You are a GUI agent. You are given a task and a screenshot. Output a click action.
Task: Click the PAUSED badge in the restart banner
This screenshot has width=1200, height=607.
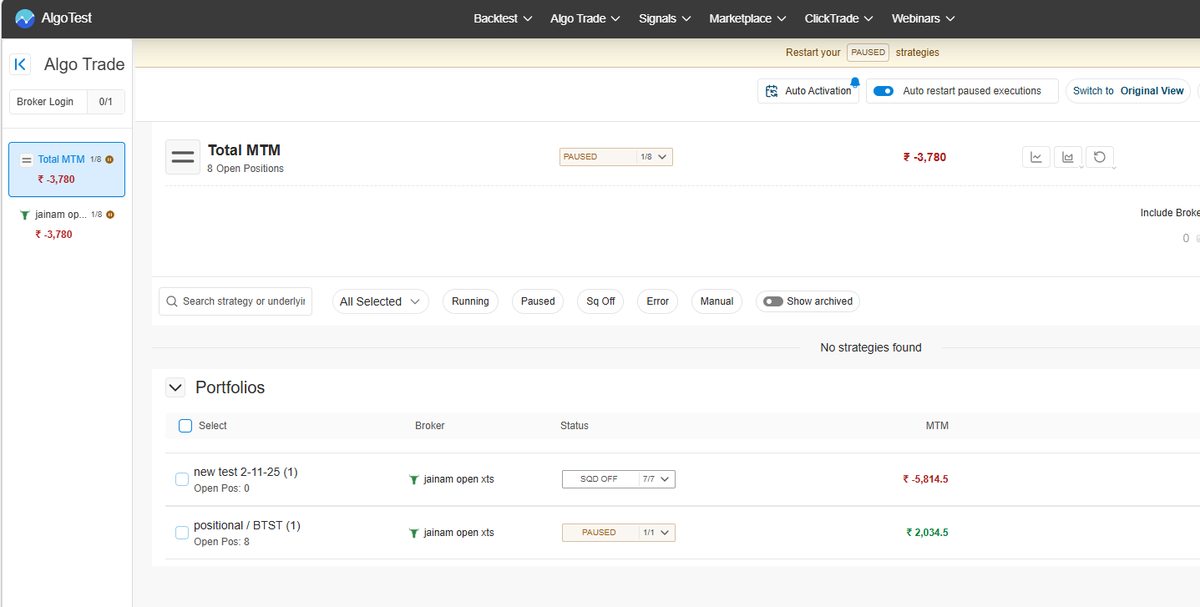pyautogui.click(x=868, y=52)
